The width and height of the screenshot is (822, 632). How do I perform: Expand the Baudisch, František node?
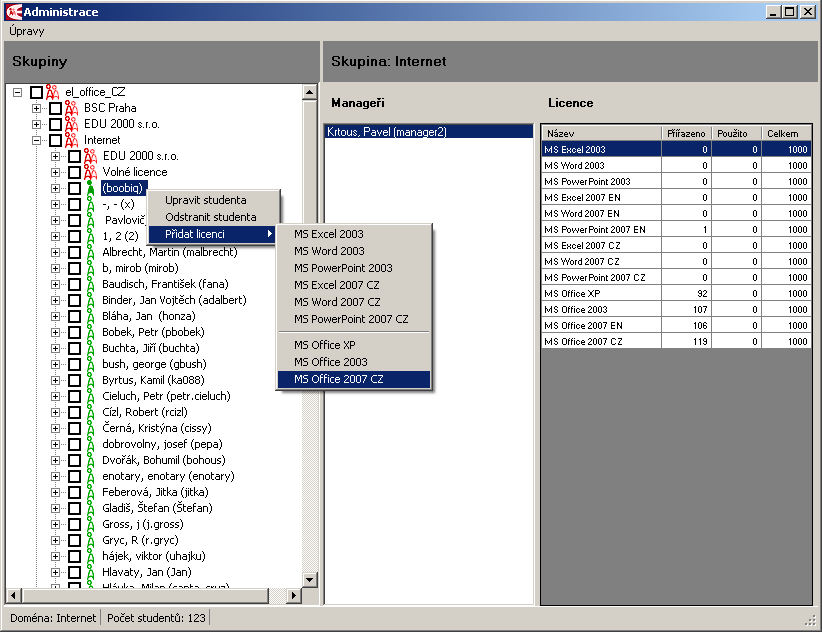[x=55, y=285]
